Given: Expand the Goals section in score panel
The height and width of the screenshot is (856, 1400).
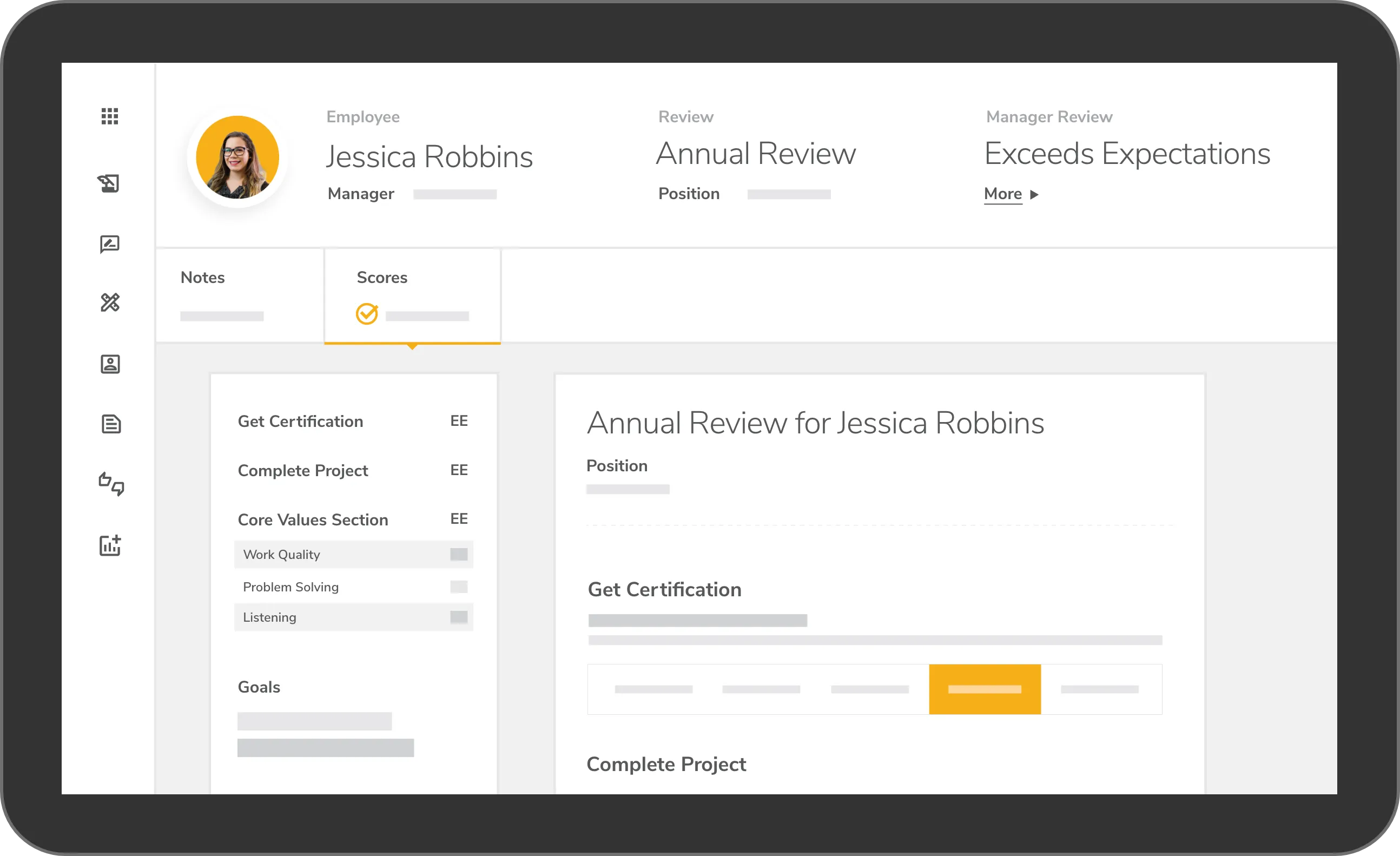Looking at the screenshot, I should (259, 687).
